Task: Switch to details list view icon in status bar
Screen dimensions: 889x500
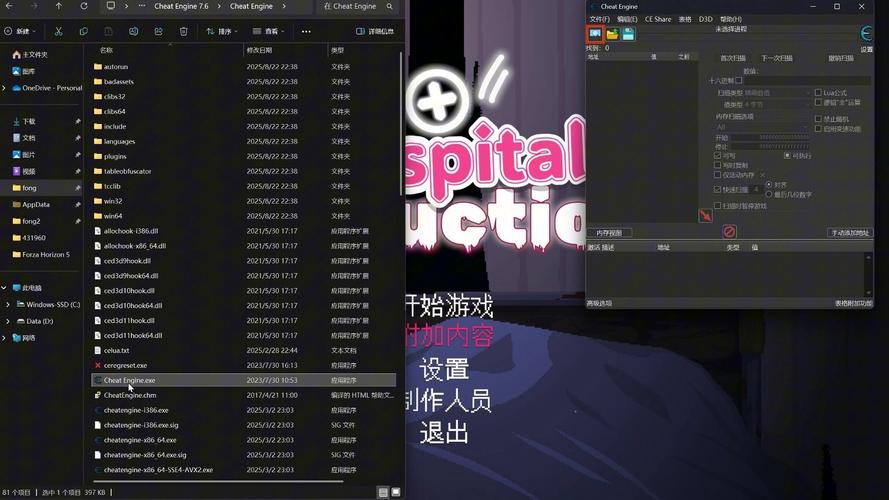Action: (383, 492)
